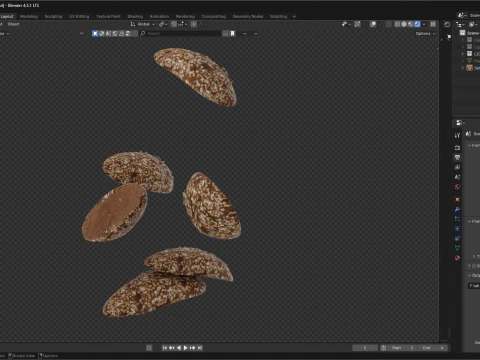Switch to the UV Editing workspace

tap(79, 16)
